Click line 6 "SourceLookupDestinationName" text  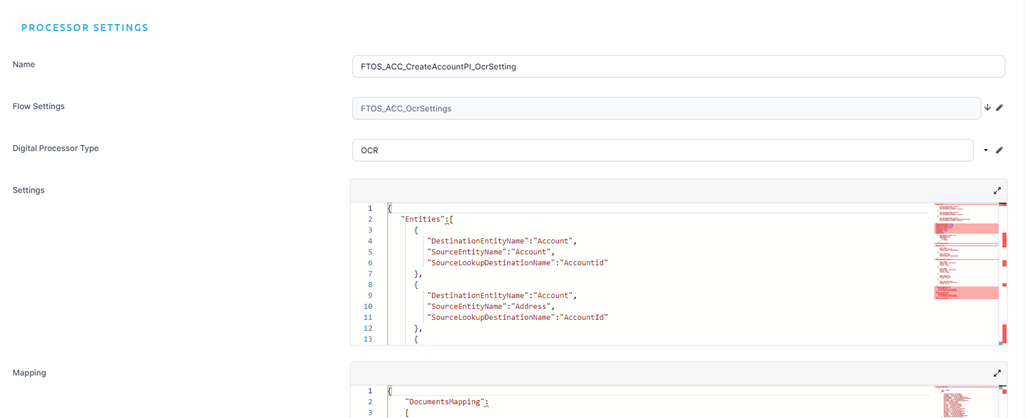(517, 262)
